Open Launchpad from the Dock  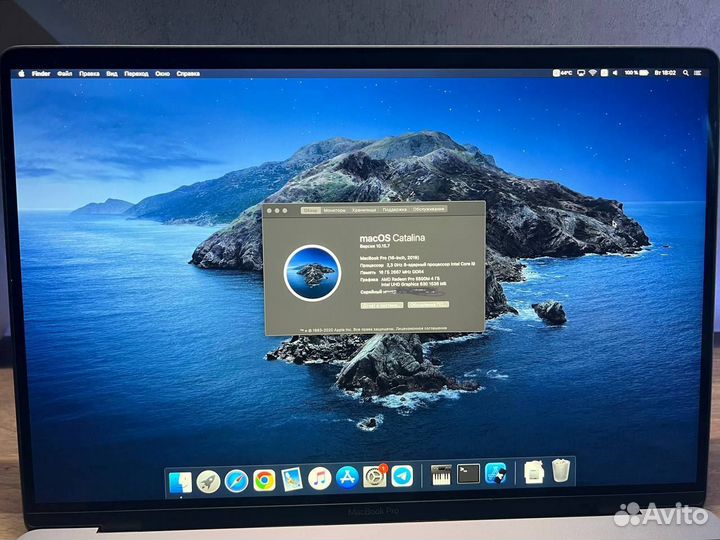pos(208,482)
